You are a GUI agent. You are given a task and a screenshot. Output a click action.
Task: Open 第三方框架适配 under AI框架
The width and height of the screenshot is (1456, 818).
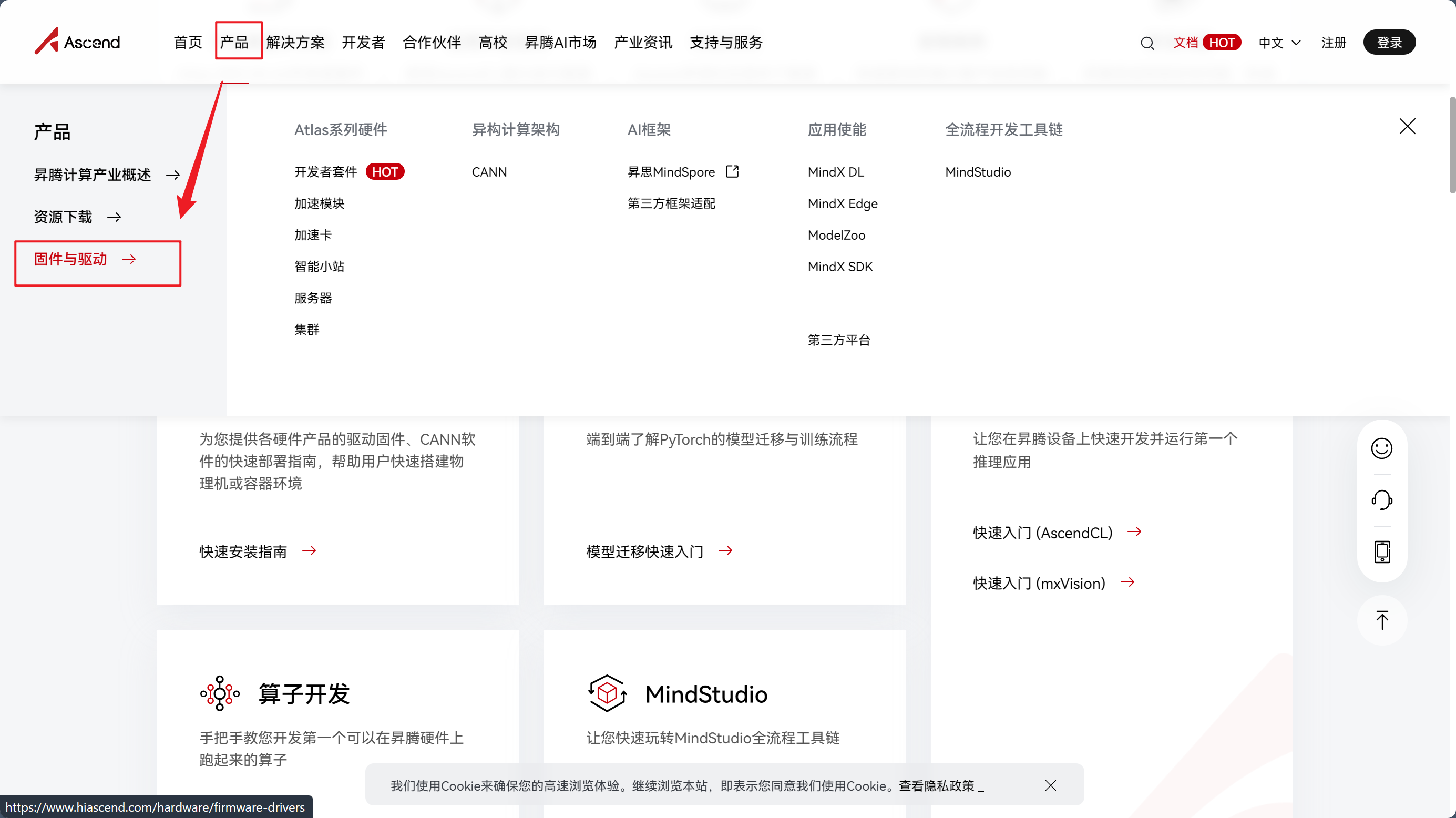pyautogui.click(x=671, y=203)
